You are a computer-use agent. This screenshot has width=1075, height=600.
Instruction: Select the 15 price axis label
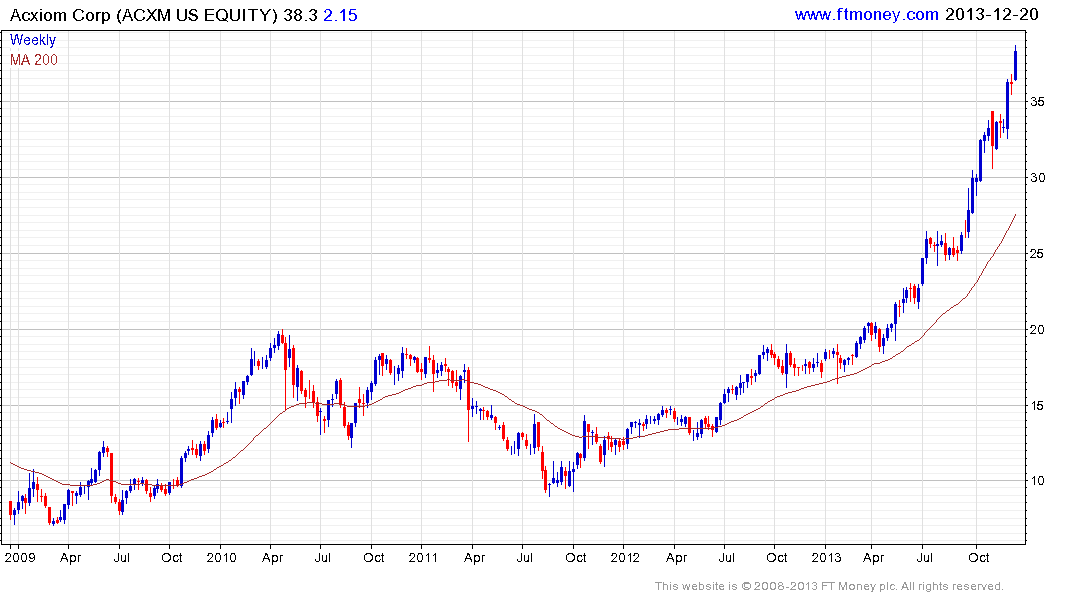point(1037,406)
